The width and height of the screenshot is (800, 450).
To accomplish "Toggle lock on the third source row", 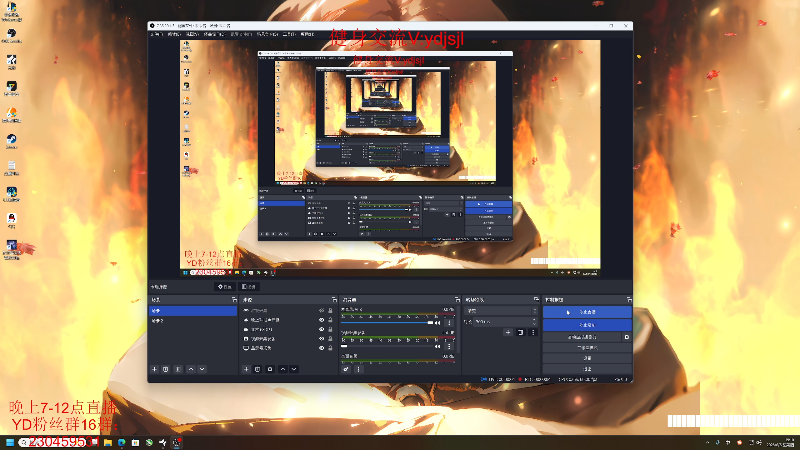I will 330,330.
